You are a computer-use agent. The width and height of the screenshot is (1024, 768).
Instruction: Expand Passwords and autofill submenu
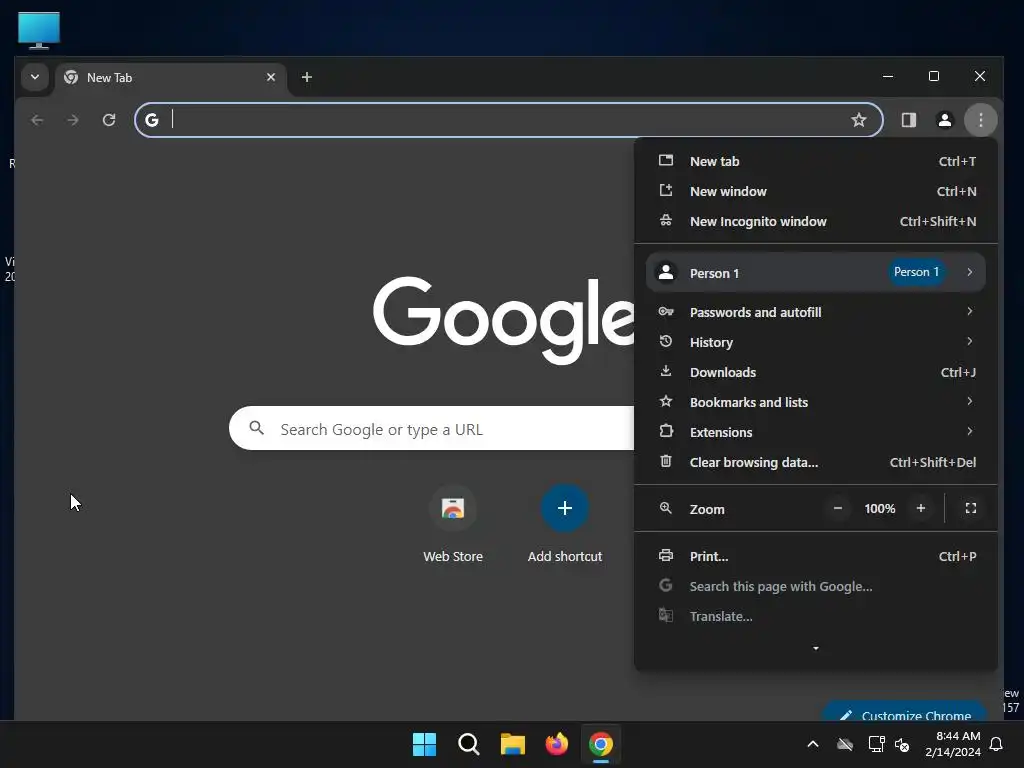(816, 312)
